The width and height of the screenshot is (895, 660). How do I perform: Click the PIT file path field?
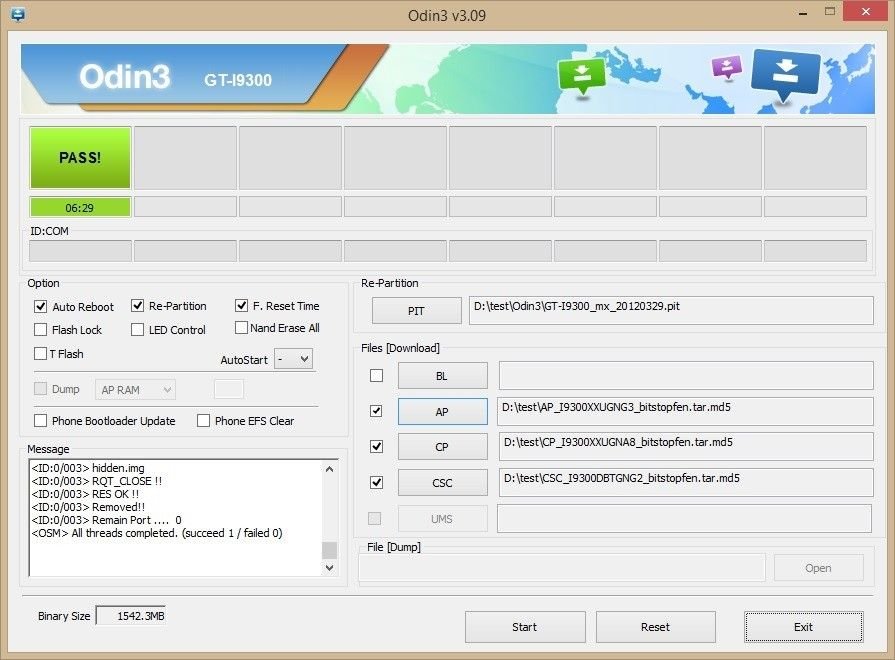[671, 310]
